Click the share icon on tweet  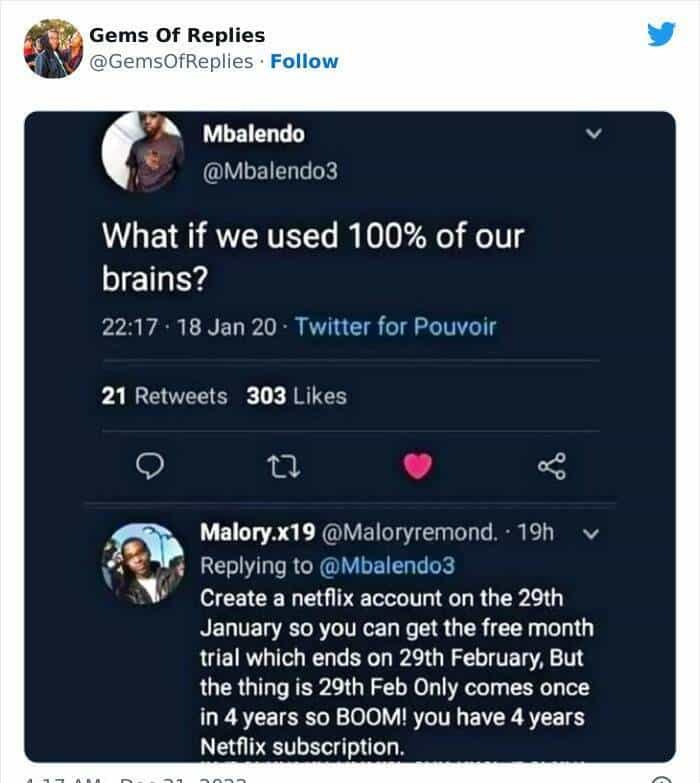click(x=552, y=464)
